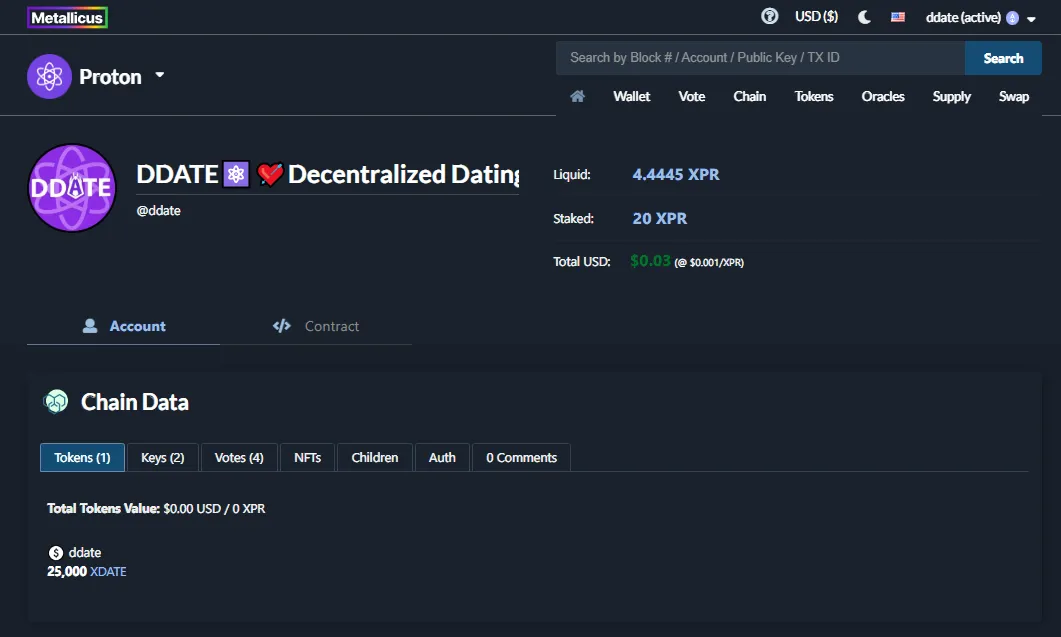1061x637 pixels.
Task: Click the Total Tokens Value text
Action: coord(103,508)
